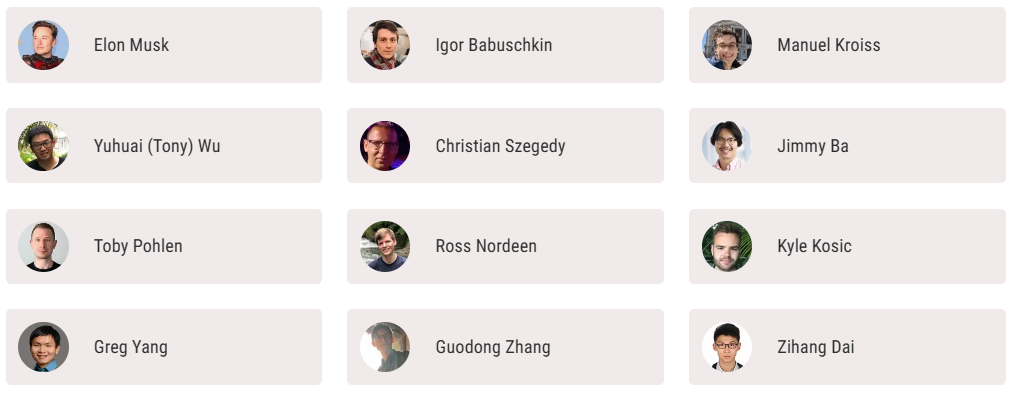The width and height of the screenshot is (1013, 394).
Task: Click the avatar beside Greg Yang
Action: pos(43,347)
